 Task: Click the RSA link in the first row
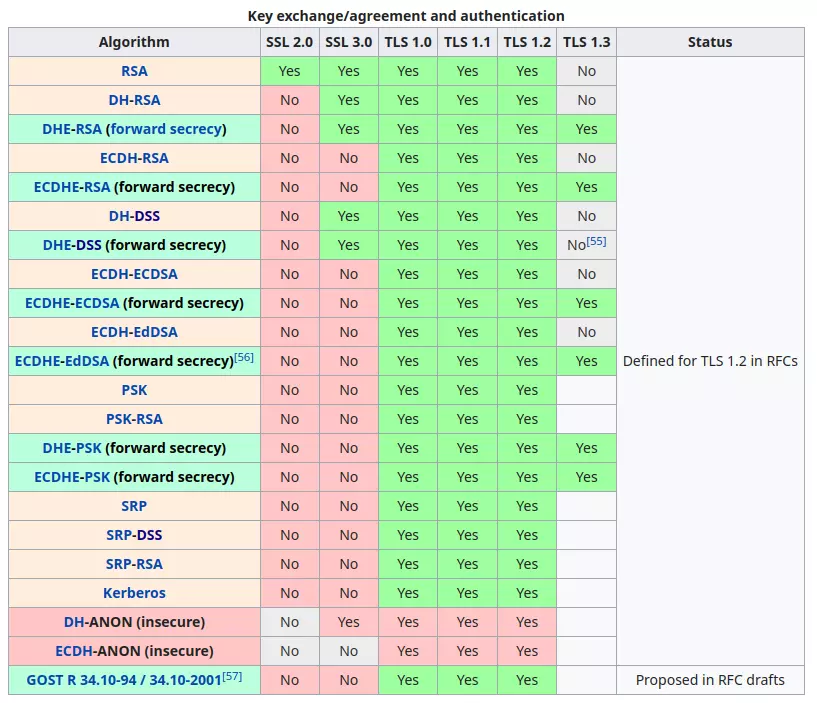134,71
